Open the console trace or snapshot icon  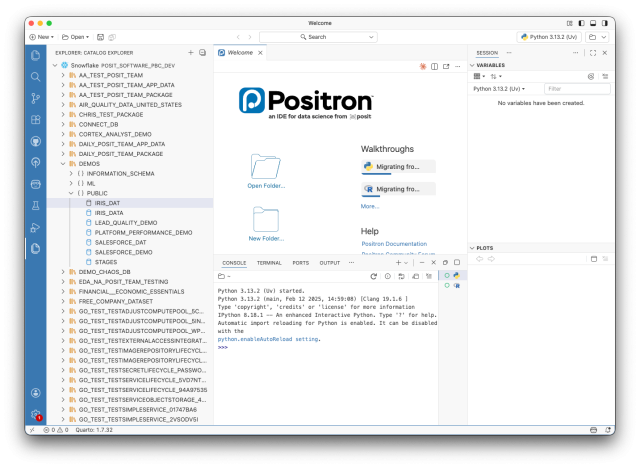click(415, 276)
